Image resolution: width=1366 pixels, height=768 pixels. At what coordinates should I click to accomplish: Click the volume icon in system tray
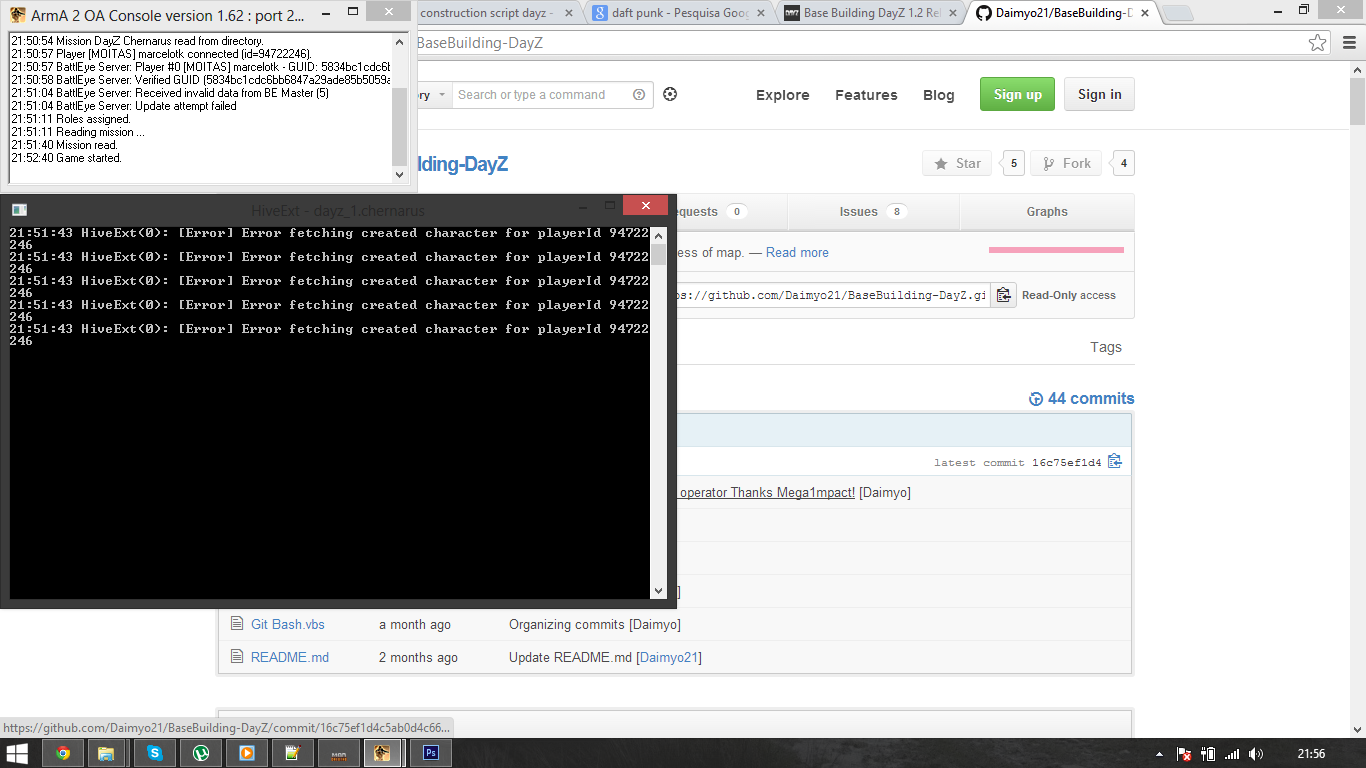pos(1256,754)
